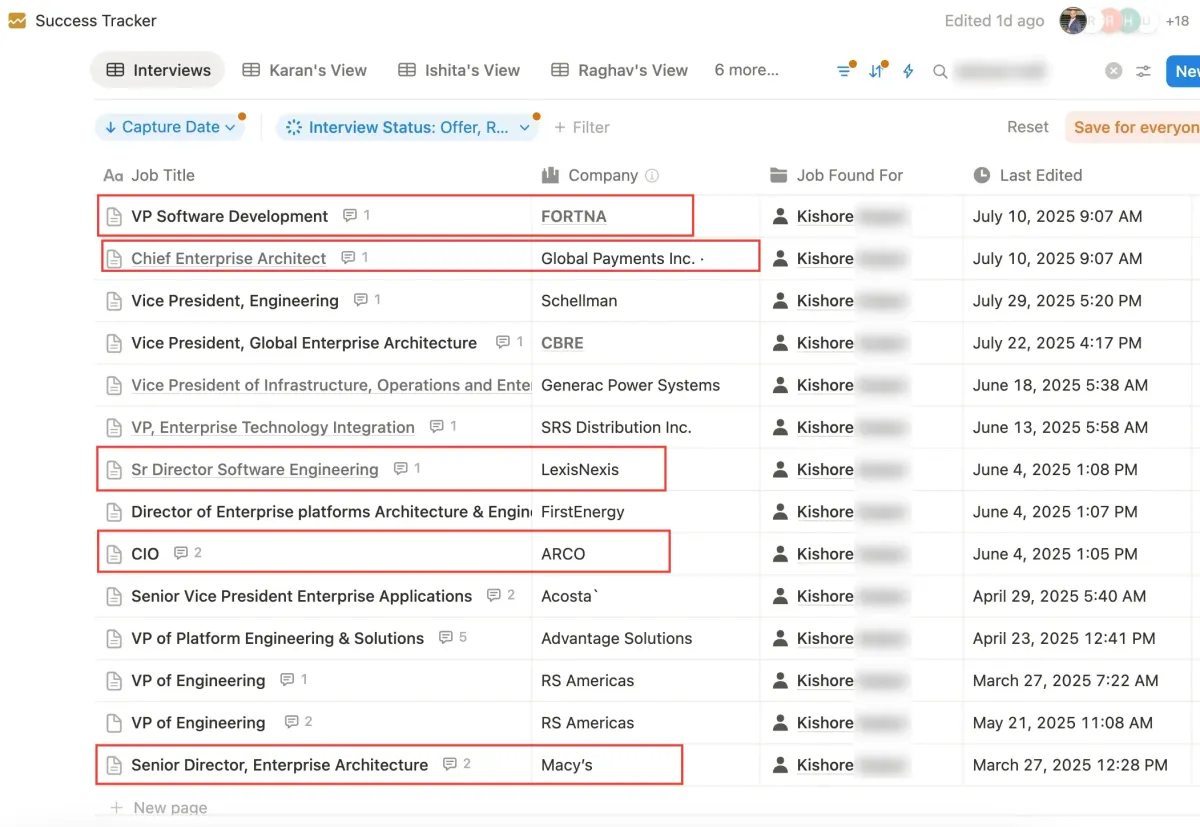Open Chief Enterprise Architect page
The image size is (1200, 827).
pyautogui.click(x=228, y=258)
